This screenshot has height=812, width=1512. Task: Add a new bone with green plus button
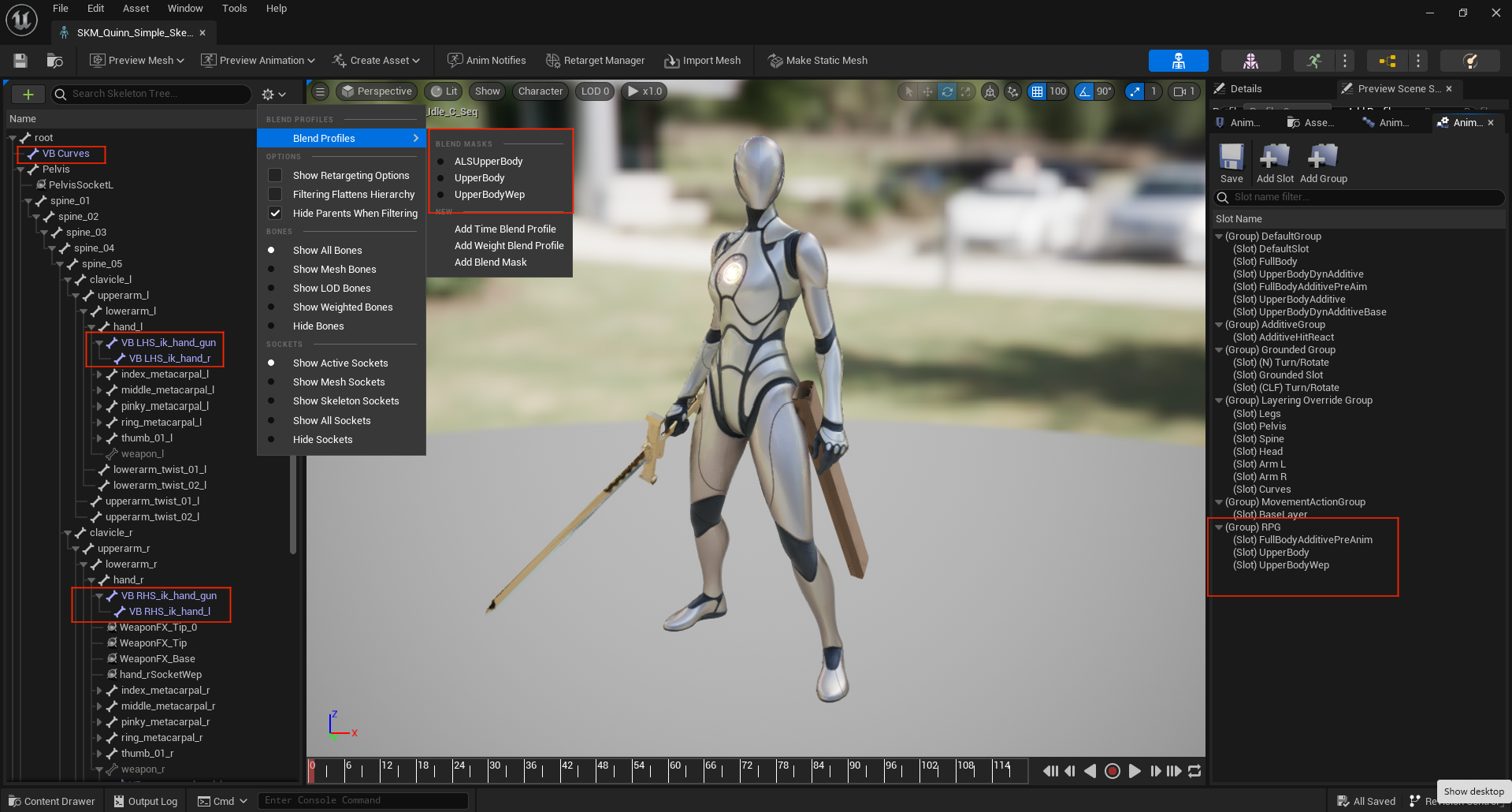(28, 95)
